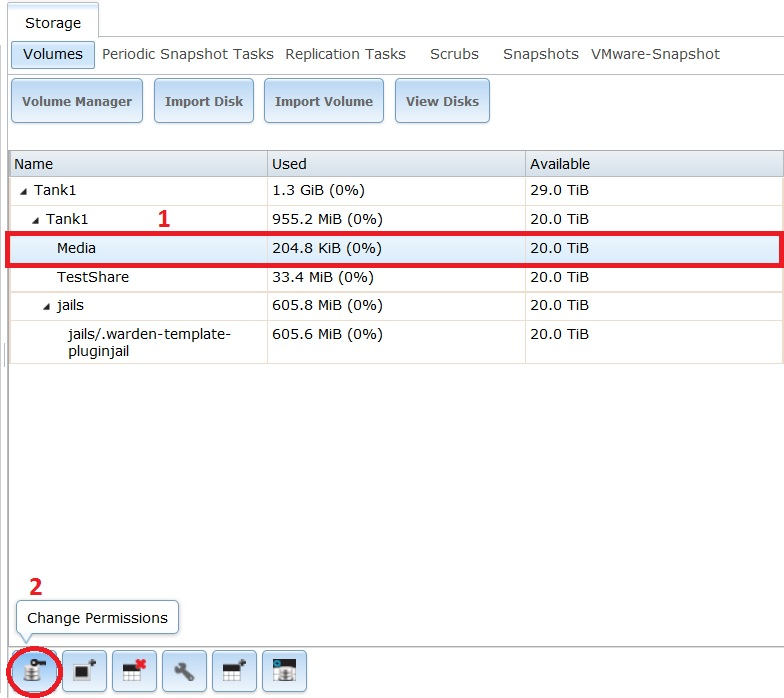
Task: Open the Replication Tasks tab
Action: click(345, 54)
